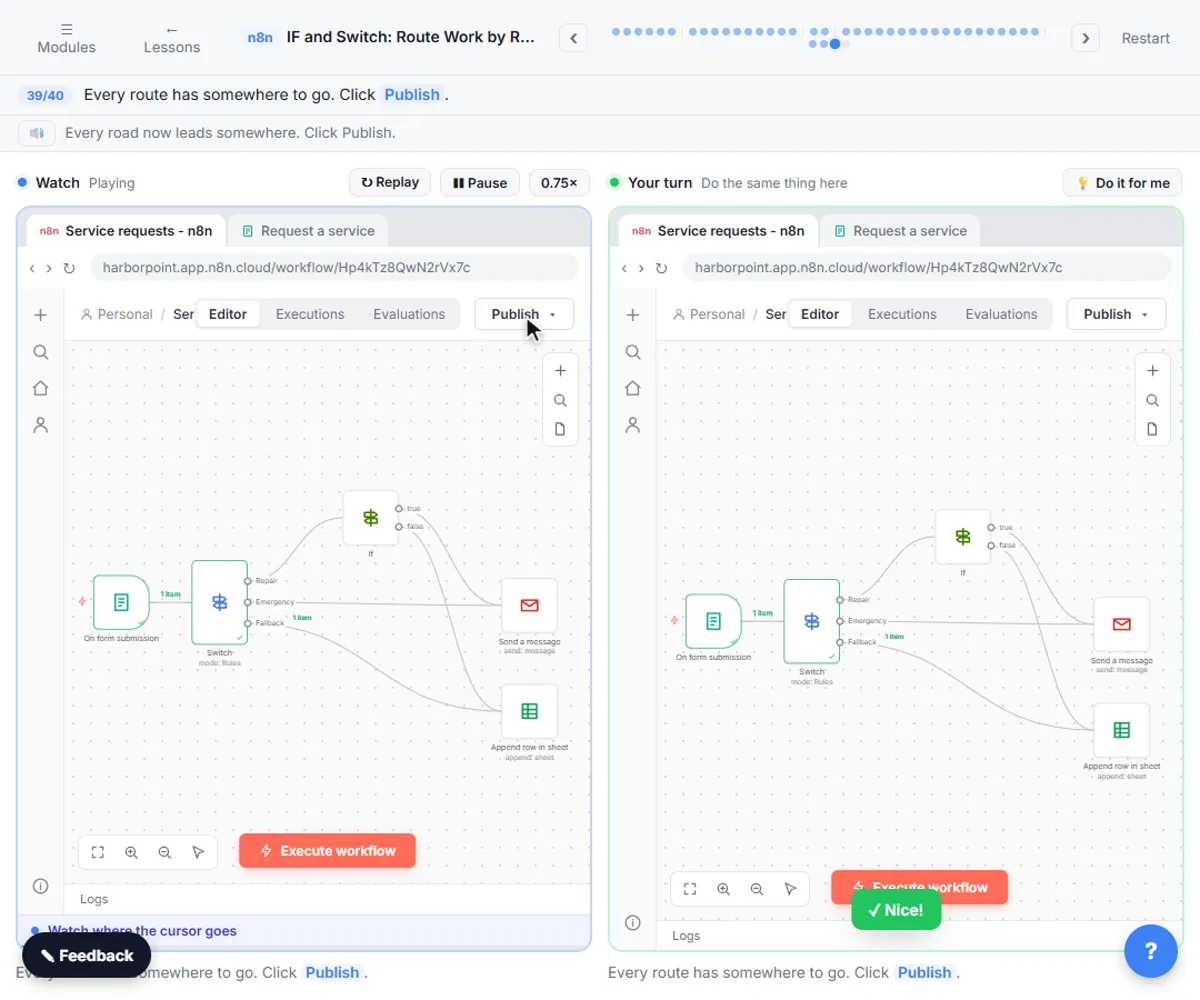This screenshot has width=1200, height=1000.
Task: Pause the Watch demo playback
Action: pos(480,183)
